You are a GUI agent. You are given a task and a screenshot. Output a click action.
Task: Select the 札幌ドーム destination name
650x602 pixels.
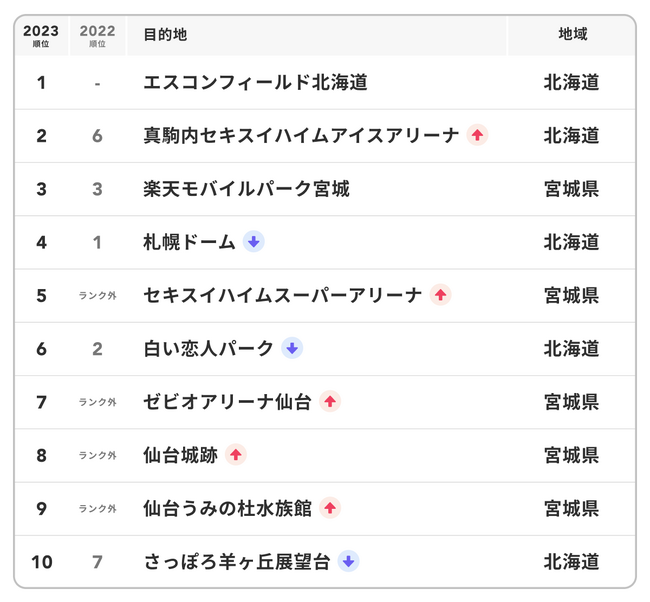tap(189, 242)
